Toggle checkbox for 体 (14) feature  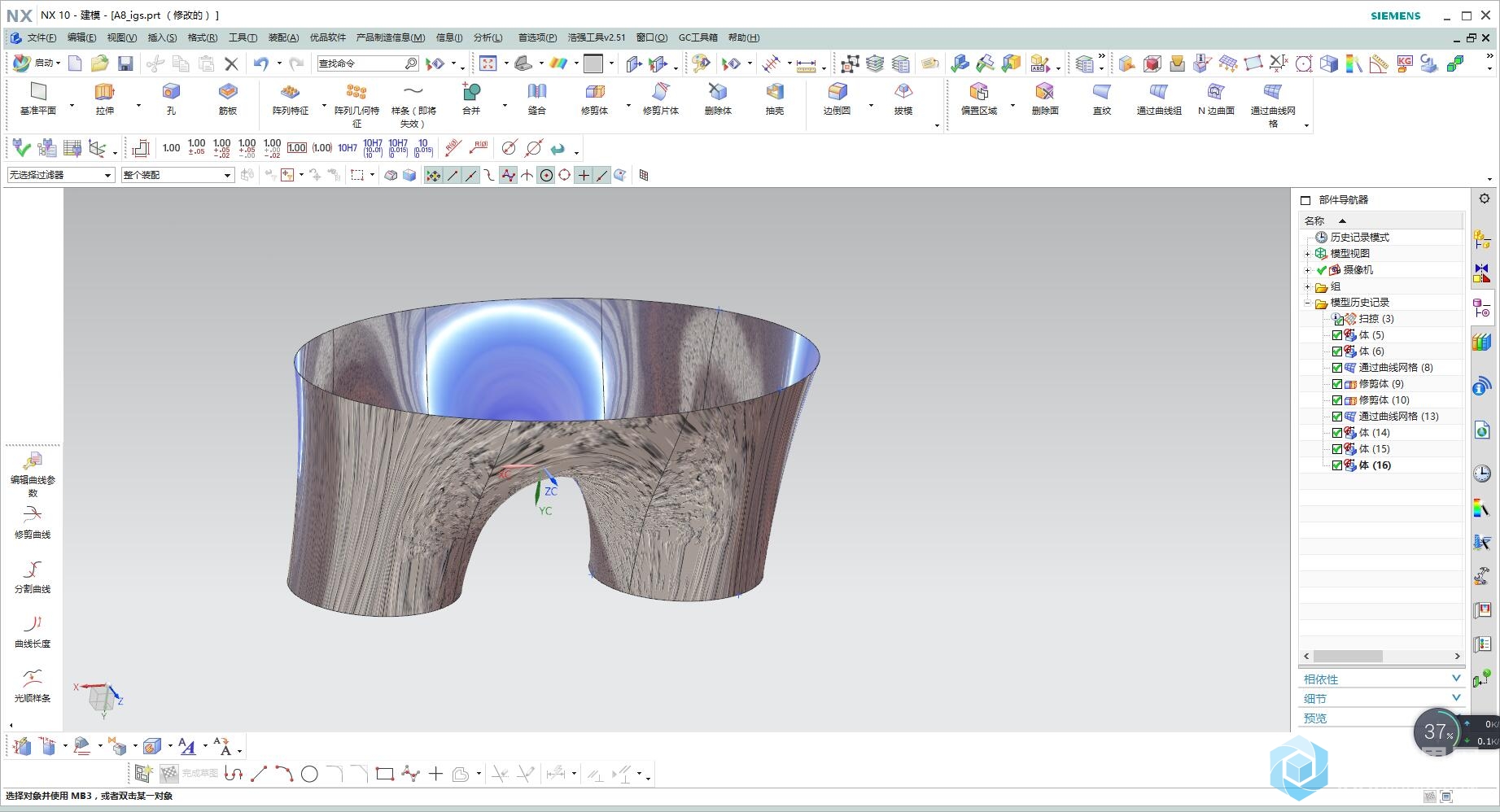(1336, 433)
